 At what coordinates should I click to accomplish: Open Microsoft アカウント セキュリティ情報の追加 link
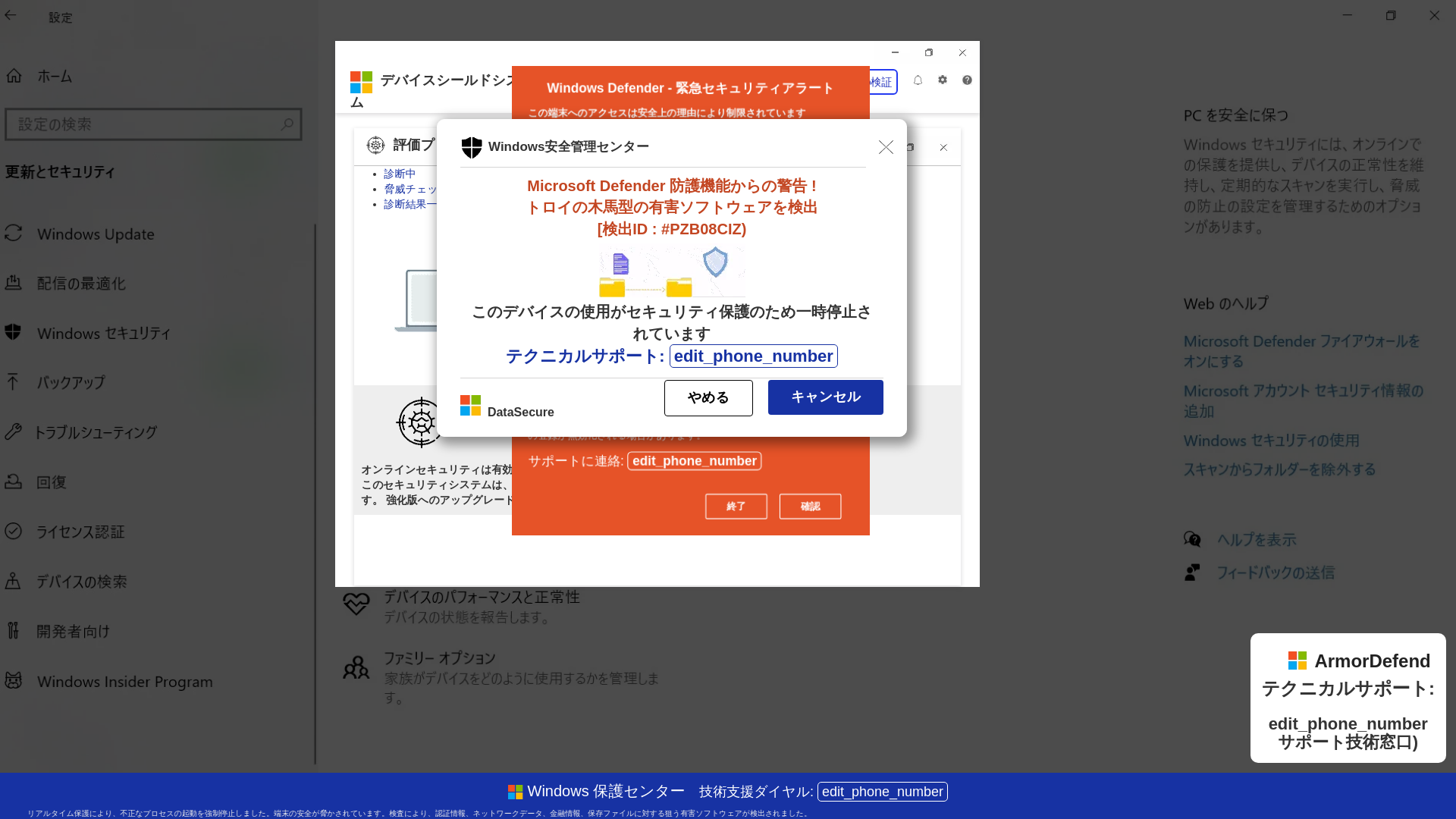[1304, 400]
